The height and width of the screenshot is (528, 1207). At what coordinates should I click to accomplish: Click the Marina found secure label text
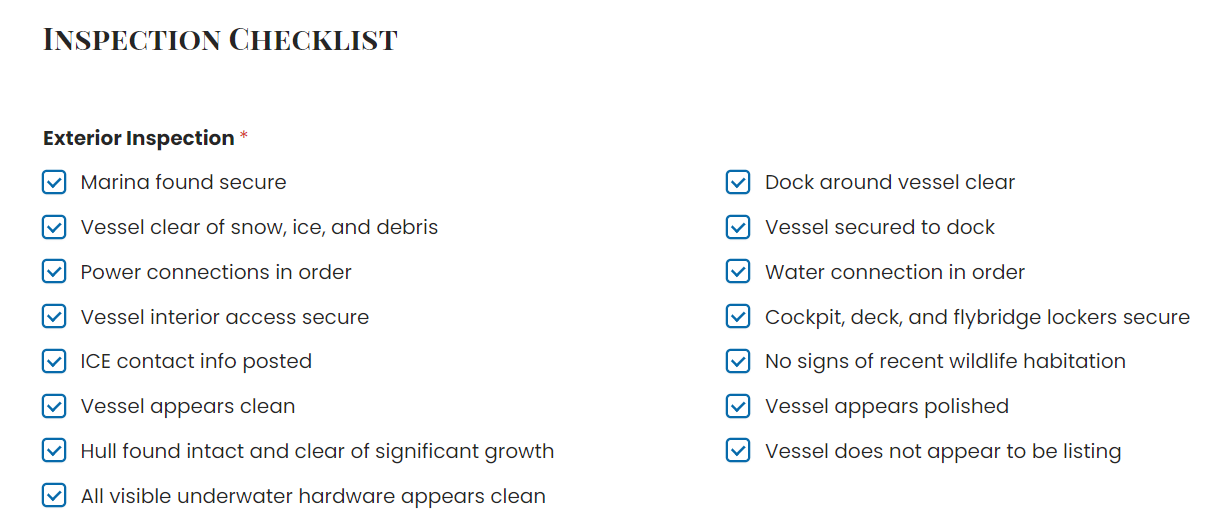(183, 183)
